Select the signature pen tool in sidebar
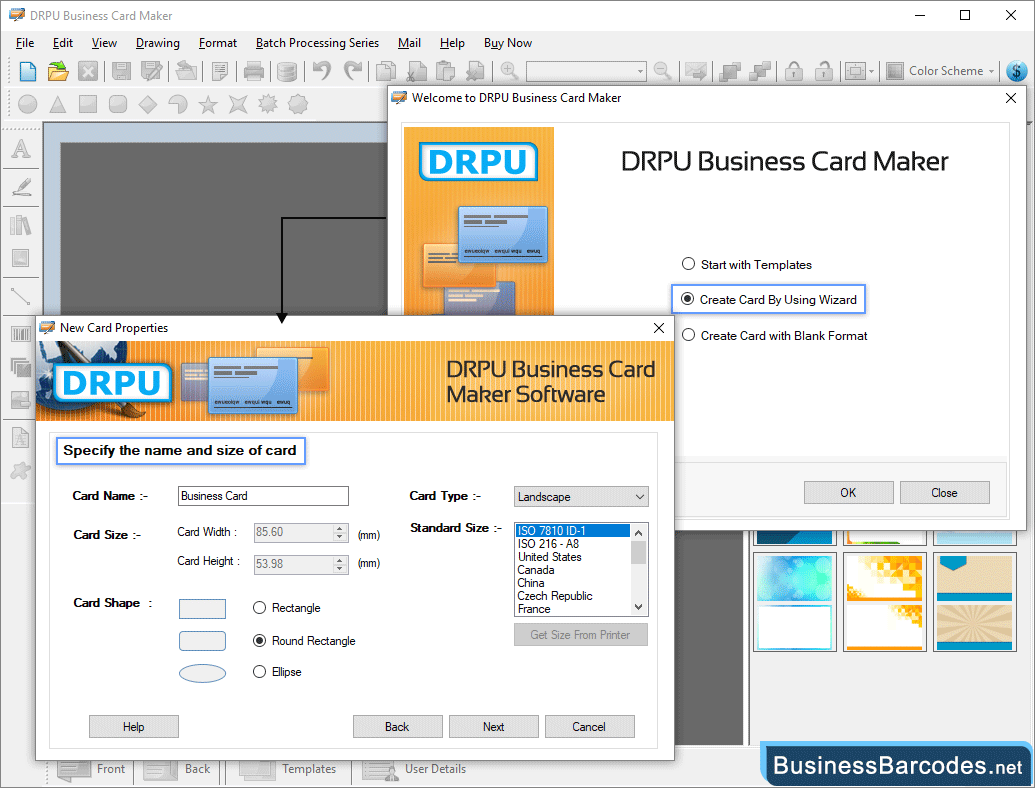1035x788 pixels. [x=21, y=187]
